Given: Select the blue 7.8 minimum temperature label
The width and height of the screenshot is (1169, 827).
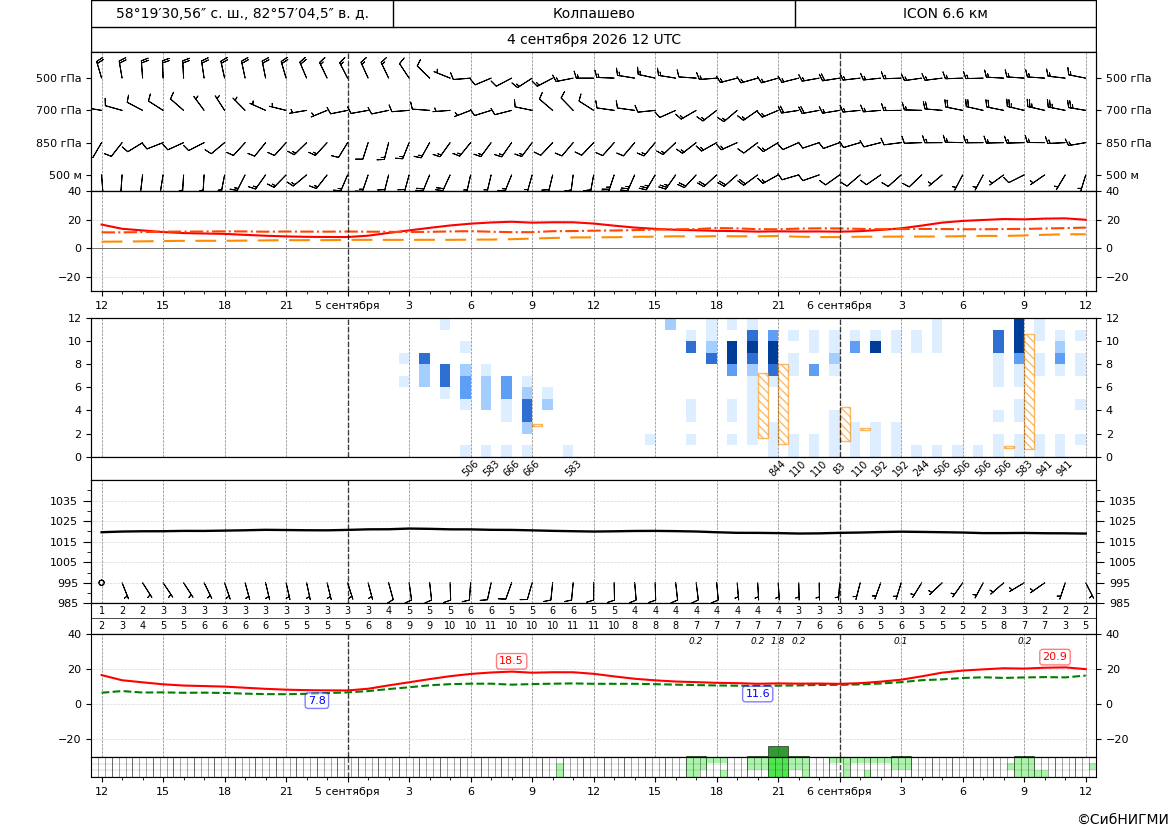Looking at the screenshot, I should (x=318, y=700).
